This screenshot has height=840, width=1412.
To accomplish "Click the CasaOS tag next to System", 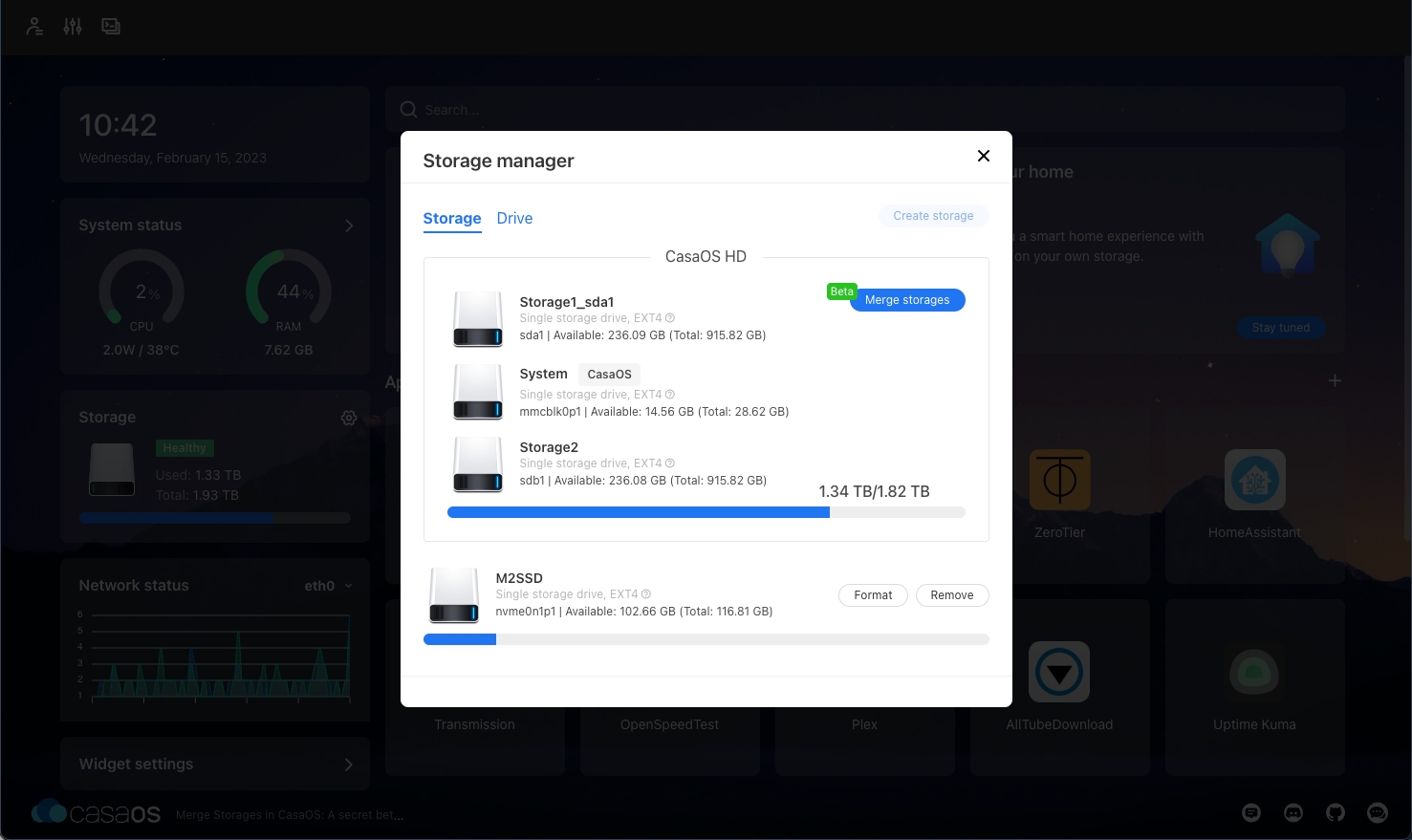I will (610, 375).
